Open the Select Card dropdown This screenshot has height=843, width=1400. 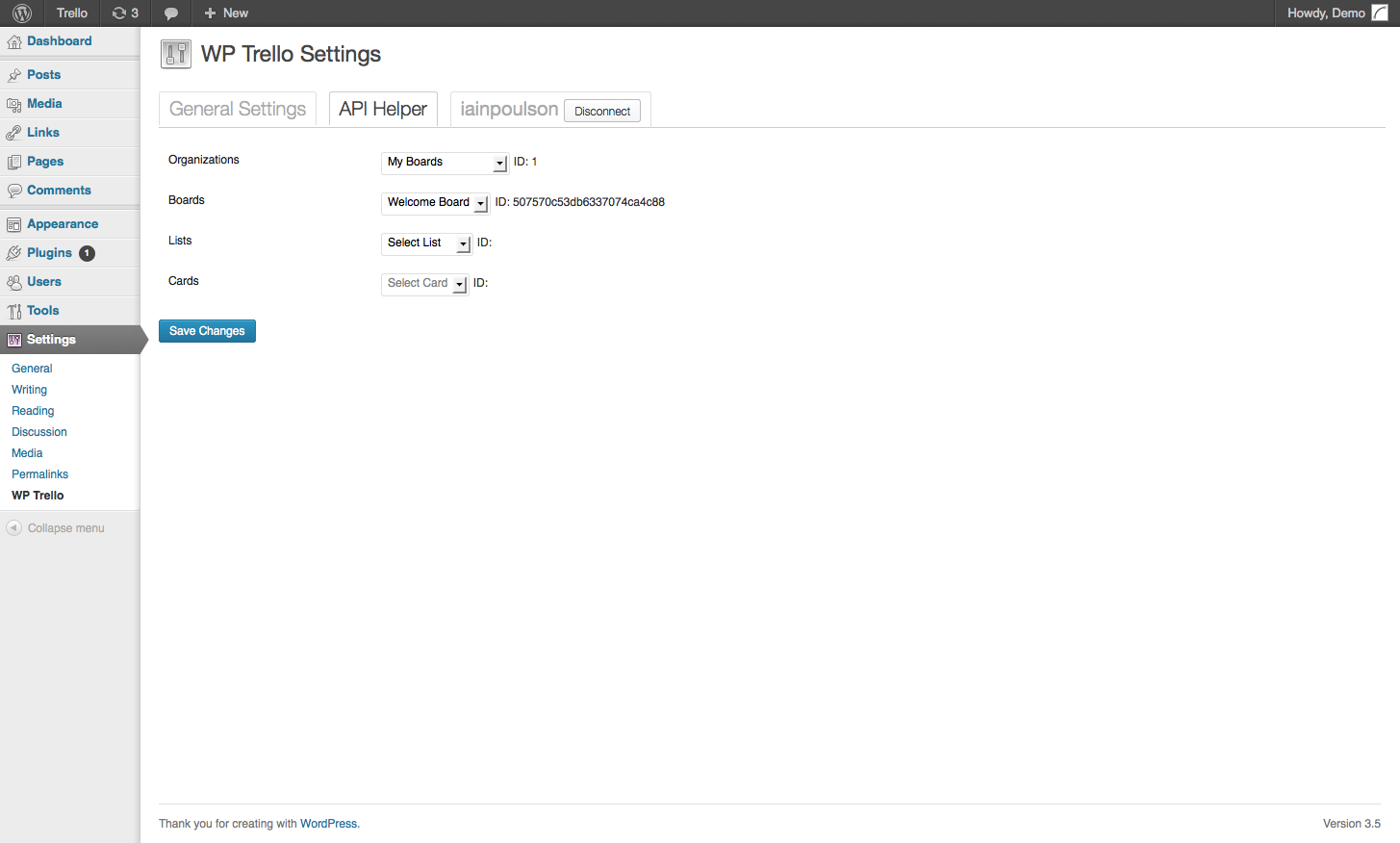[424, 284]
